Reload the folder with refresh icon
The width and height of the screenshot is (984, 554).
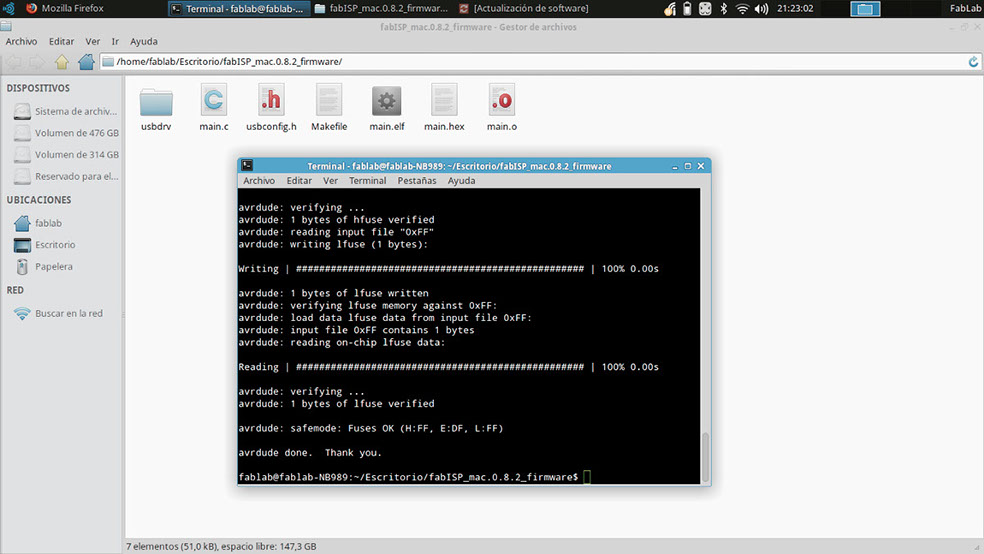[973, 61]
